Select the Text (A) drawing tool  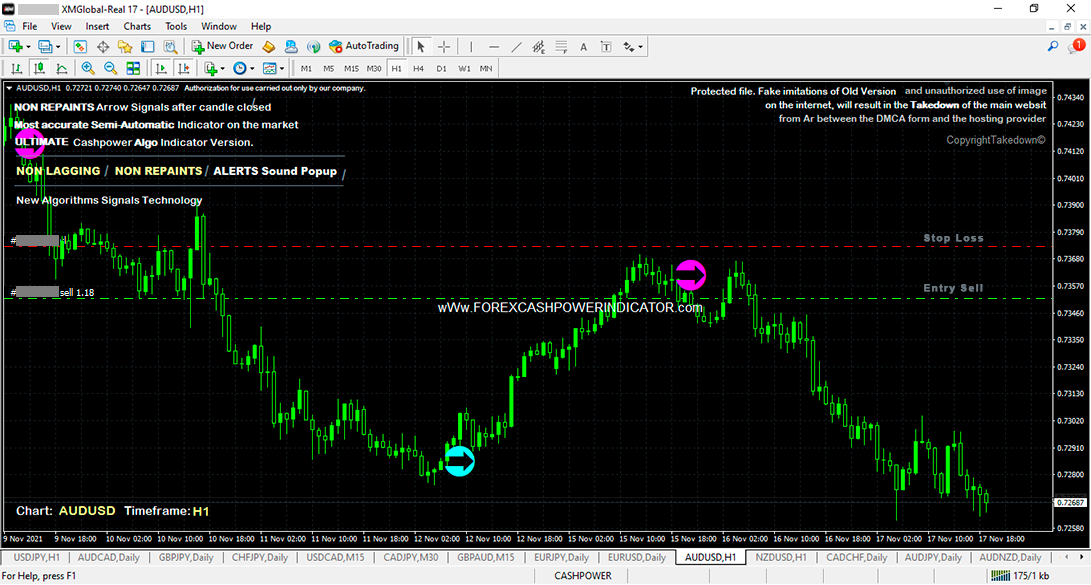click(x=584, y=47)
